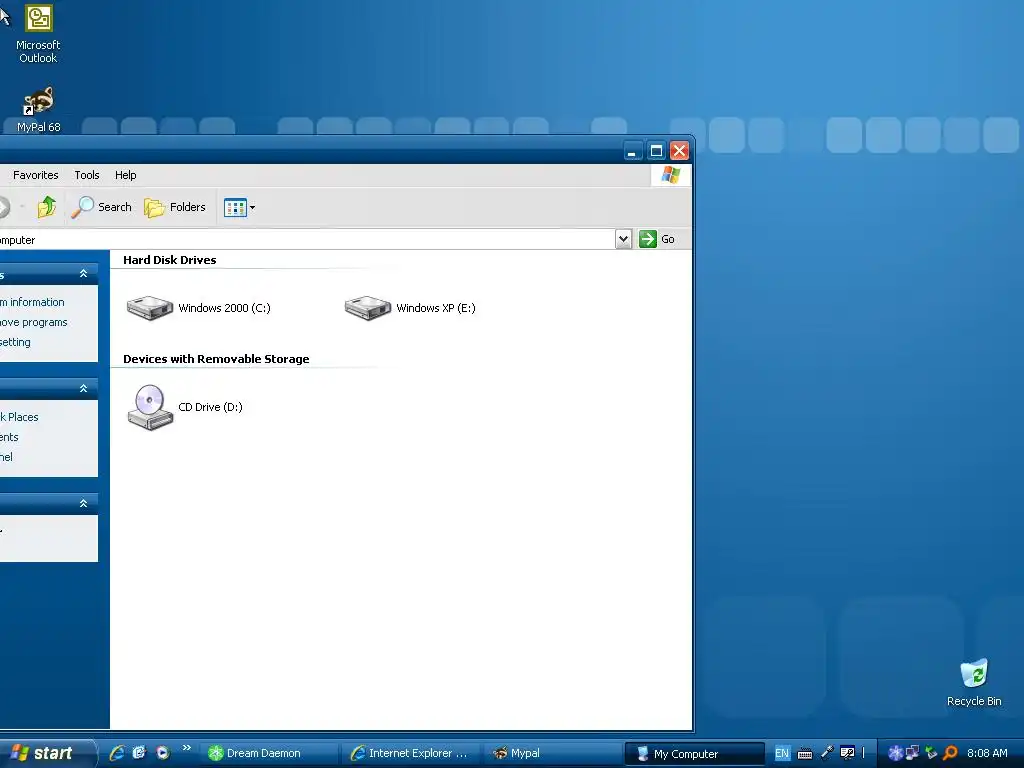Viewport: 1024px width, 768px height.
Task: Minimize the My Computer window
Action: coord(632,152)
